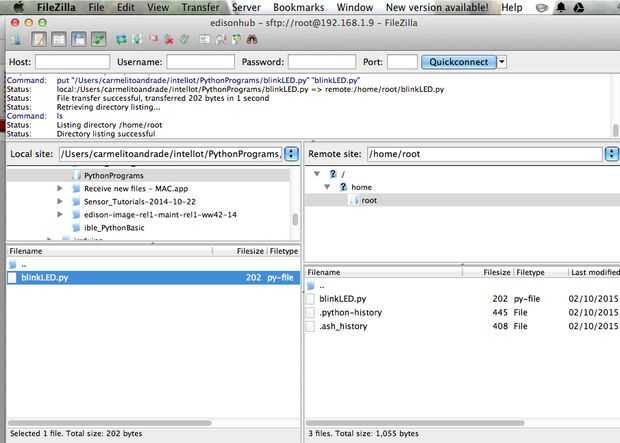Open the Server menu

(246, 7)
